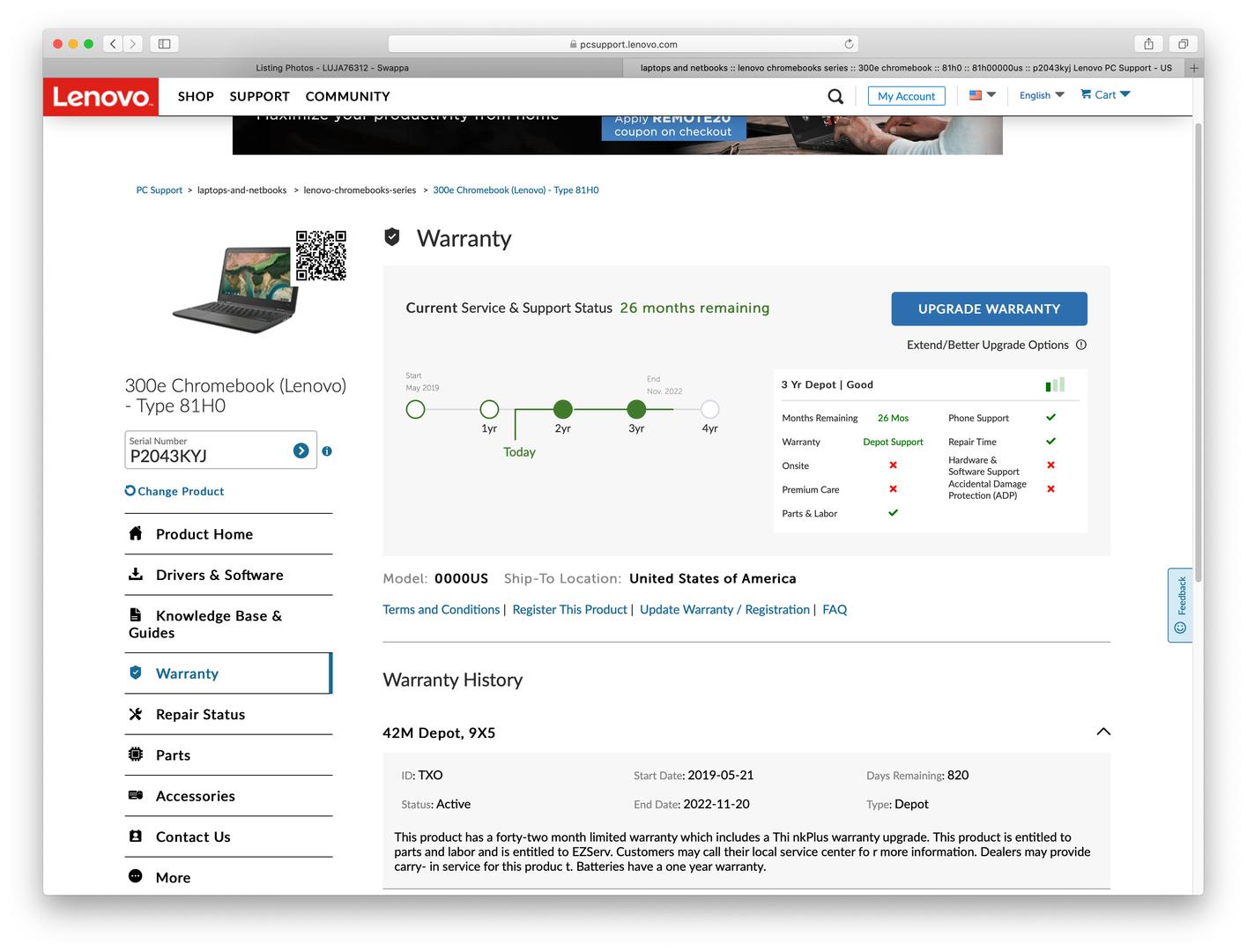Image resolution: width=1247 pixels, height=952 pixels.
Task: Open Parts in the sidebar menu
Action: tap(229, 755)
